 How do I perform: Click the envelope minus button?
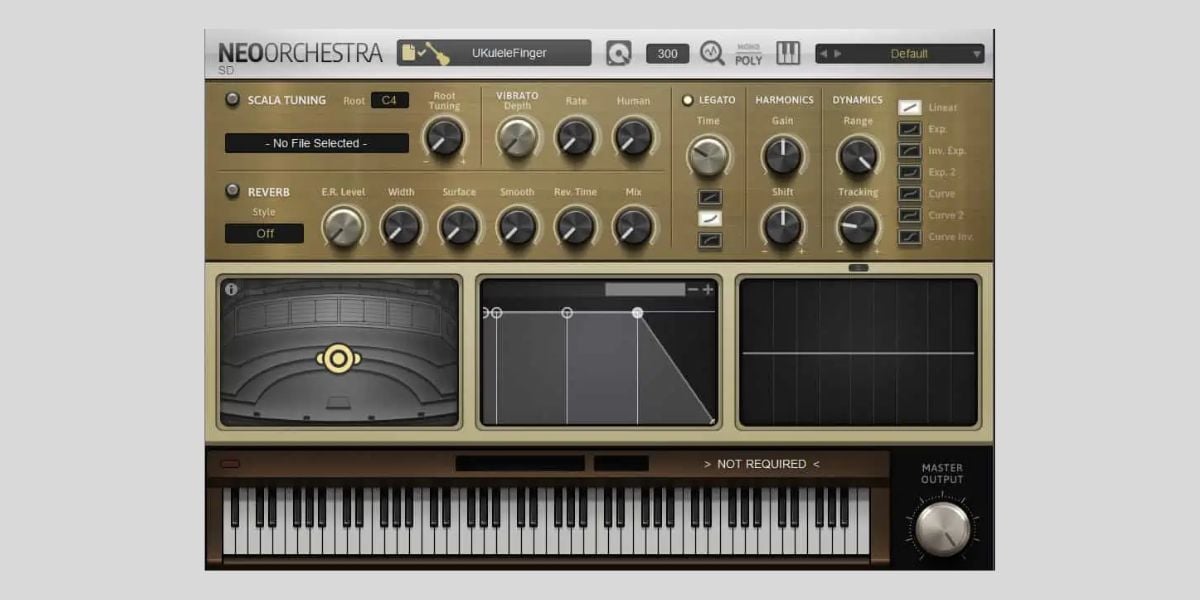(693, 289)
